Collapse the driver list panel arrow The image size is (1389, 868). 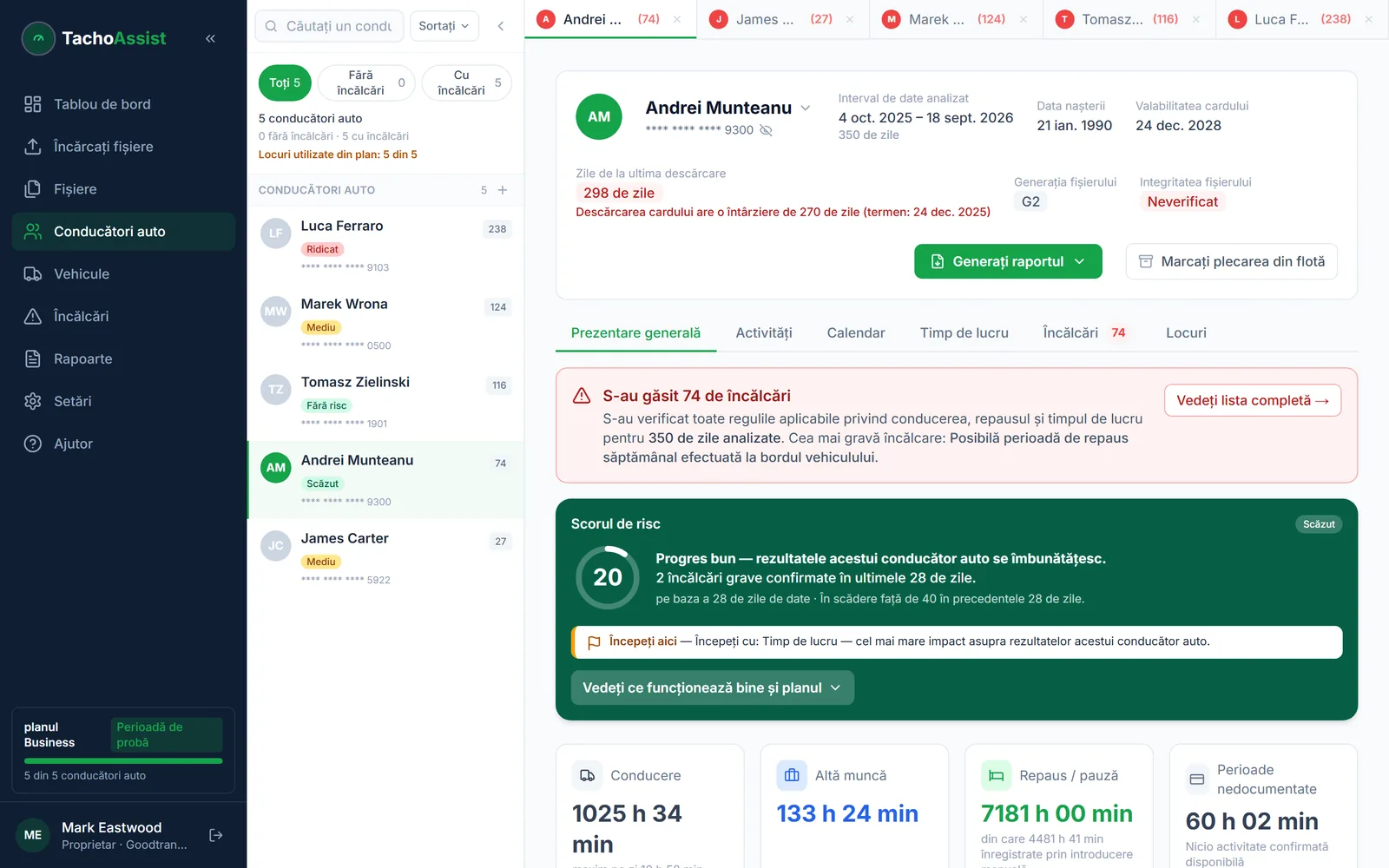pos(501,26)
